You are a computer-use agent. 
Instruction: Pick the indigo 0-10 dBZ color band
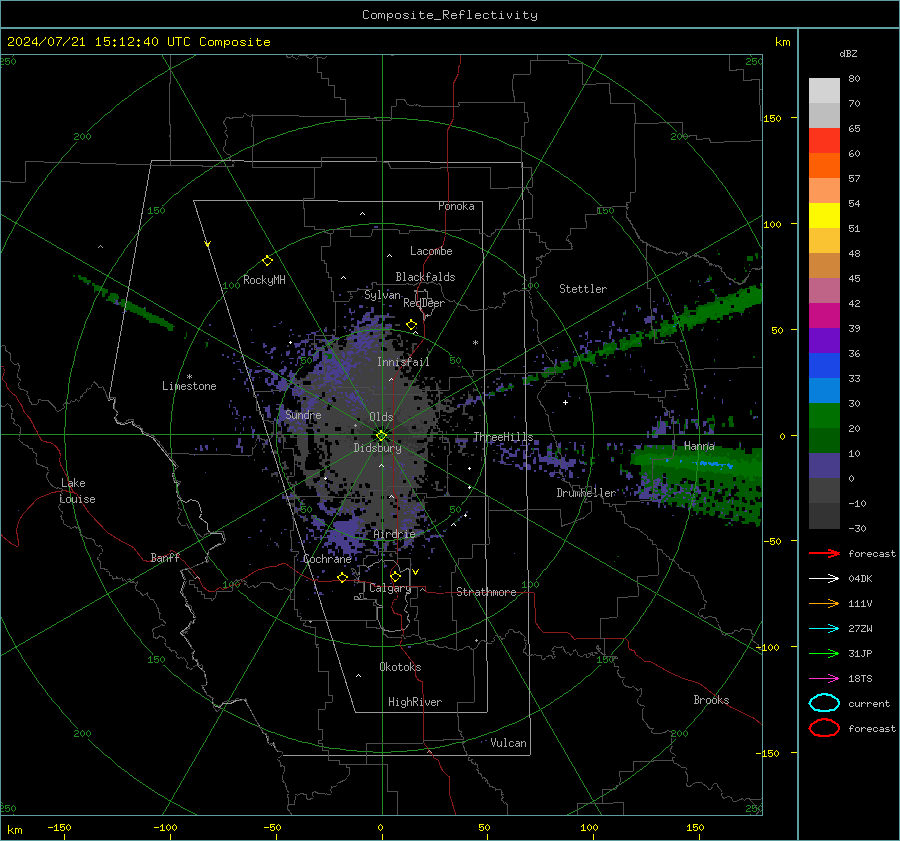(824, 466)
